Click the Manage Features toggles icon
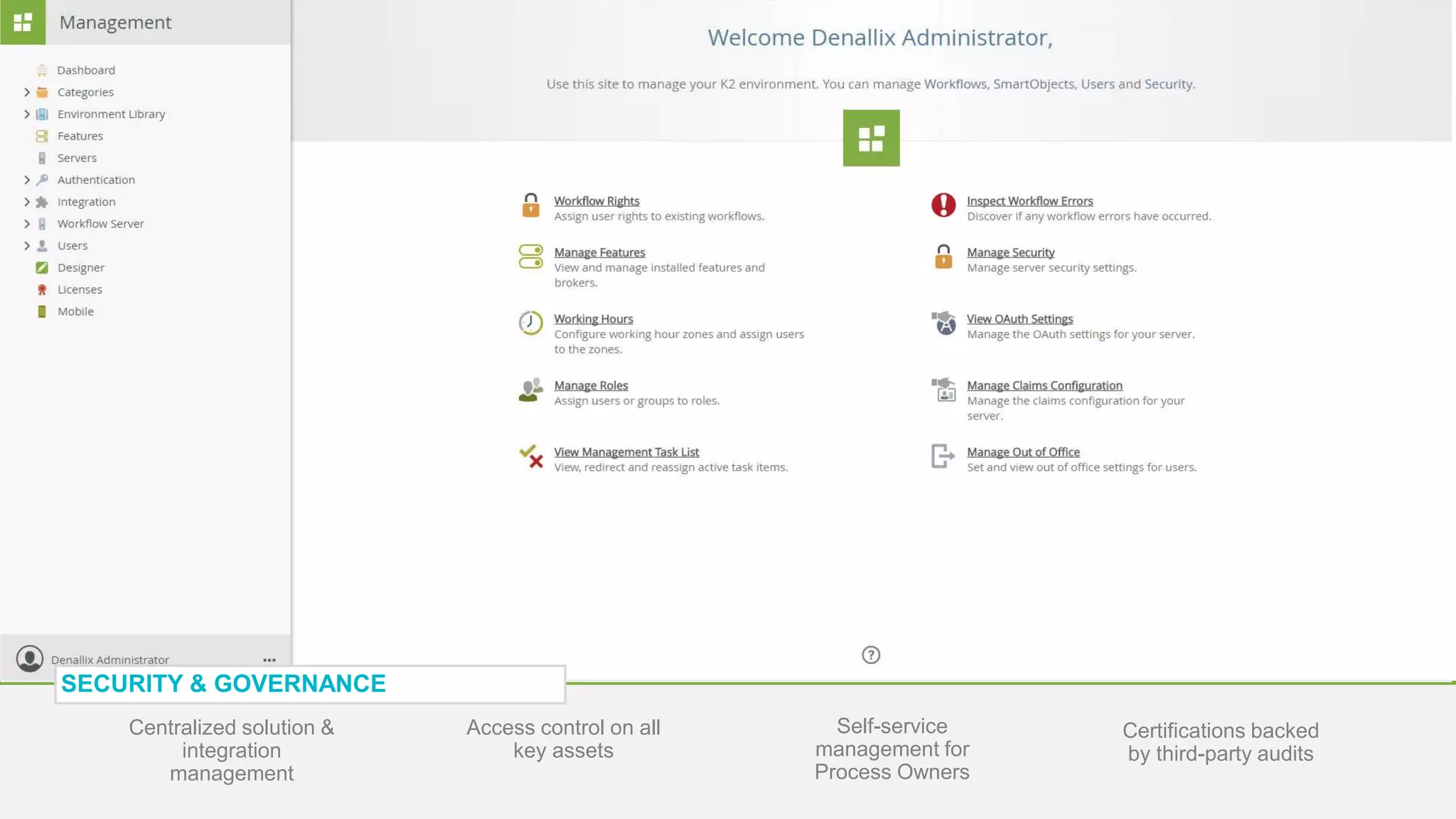 coord(530,257)
